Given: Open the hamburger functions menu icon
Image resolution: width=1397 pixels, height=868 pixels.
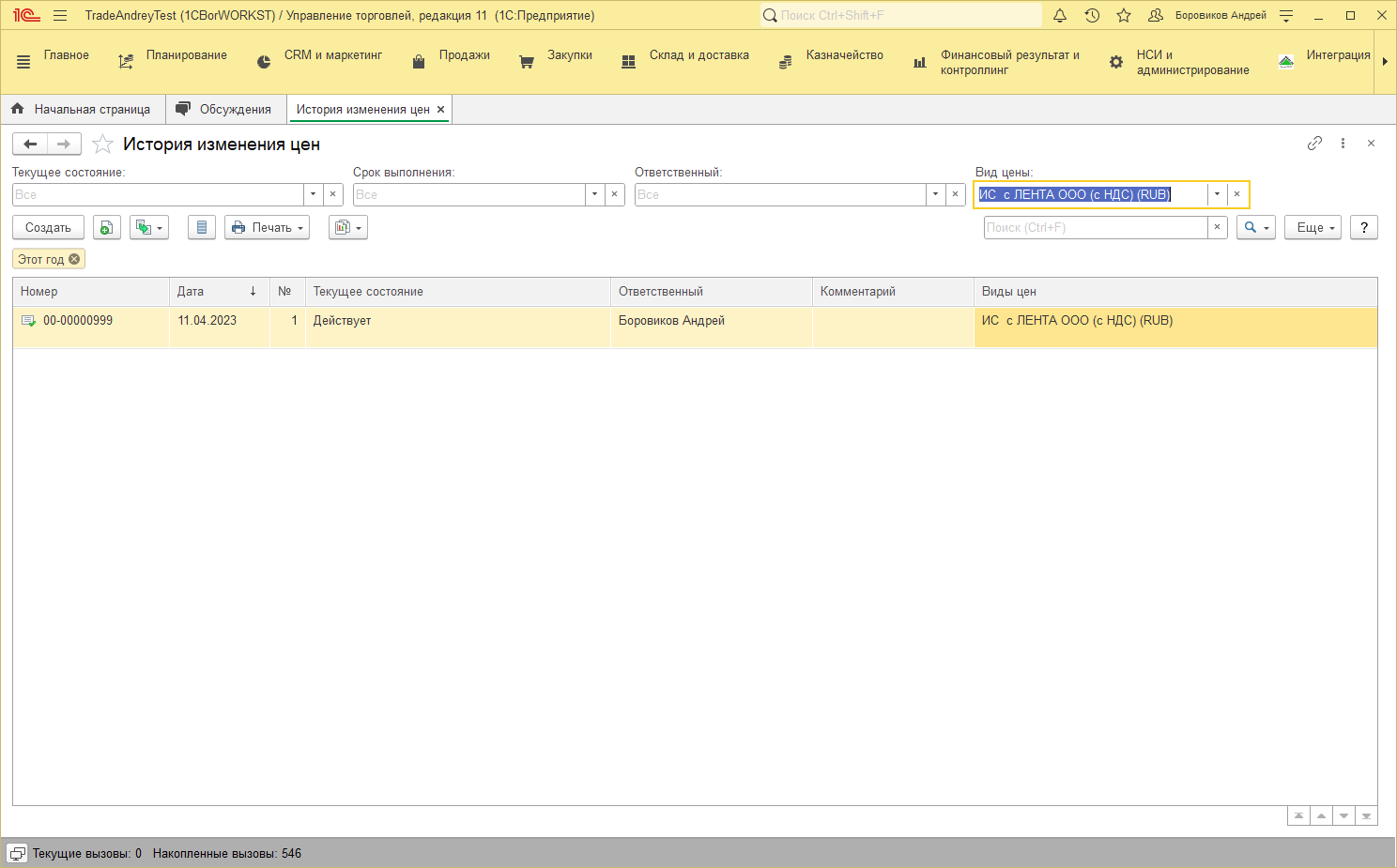Looking at the screenshot, I should [60, 15].
